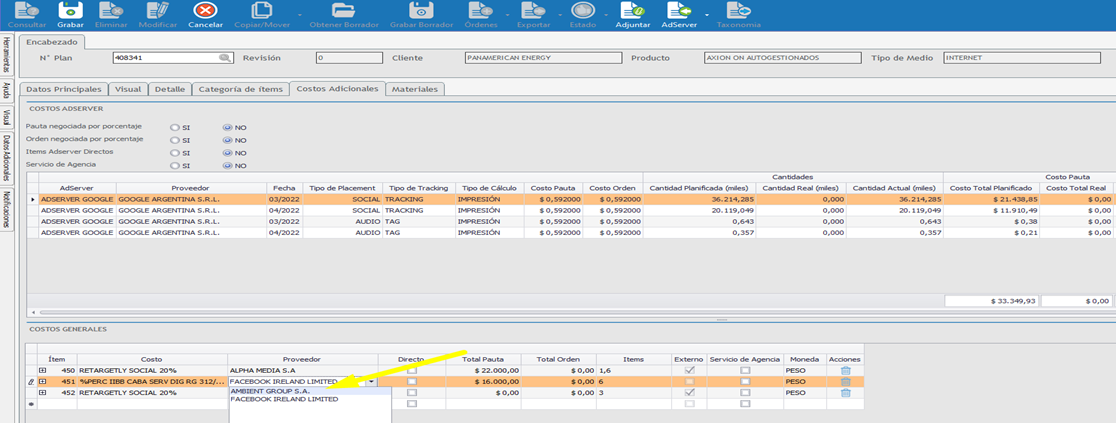Open the Notificaciones side panel tab

tap(6, 209)
